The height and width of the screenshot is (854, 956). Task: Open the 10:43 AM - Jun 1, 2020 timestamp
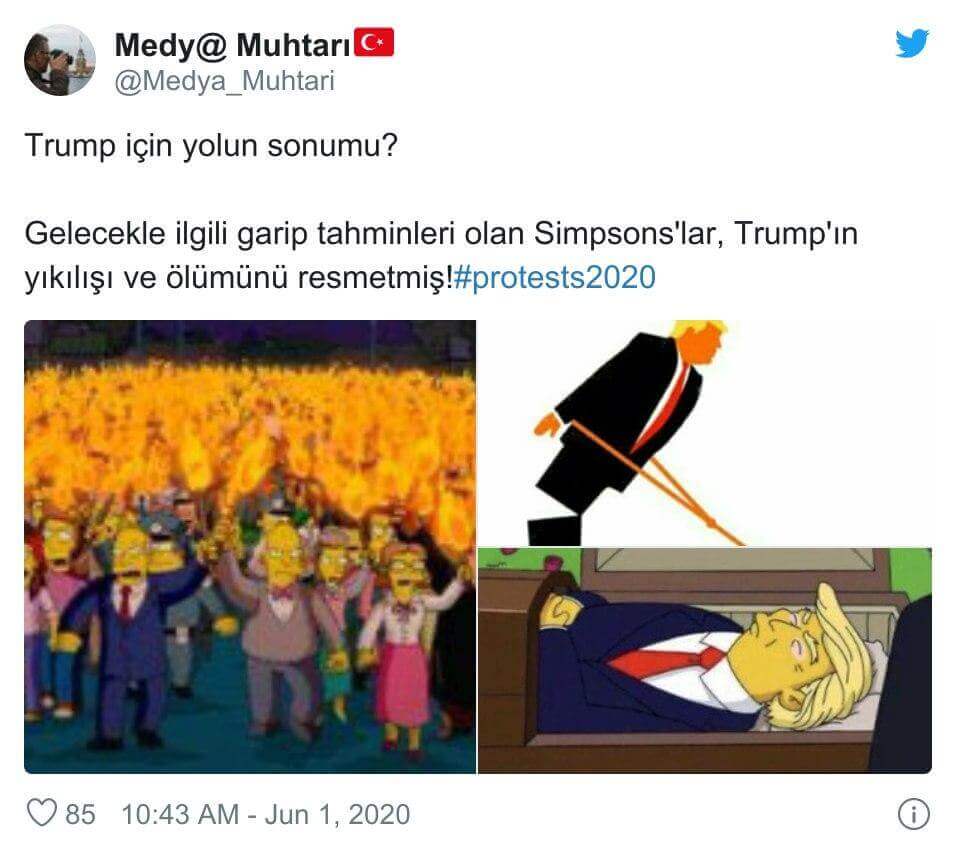(266, 814)
